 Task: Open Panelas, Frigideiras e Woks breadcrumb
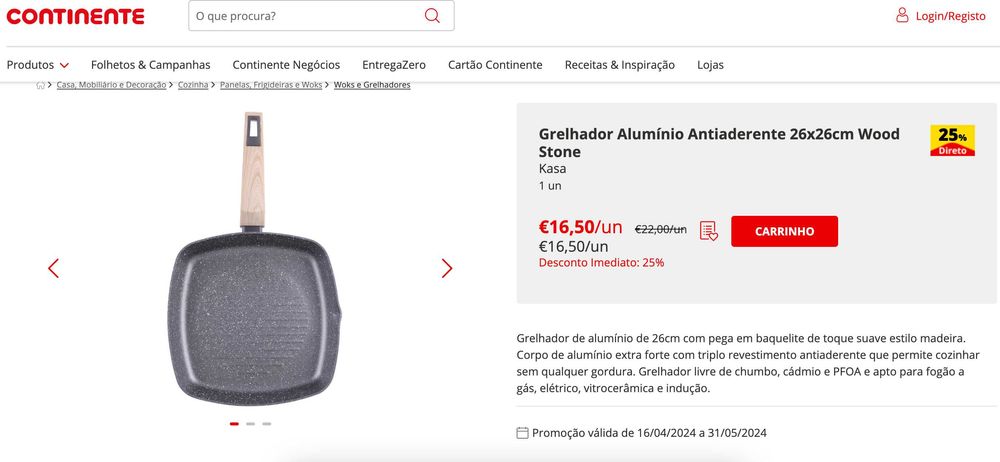pos(271,85)
